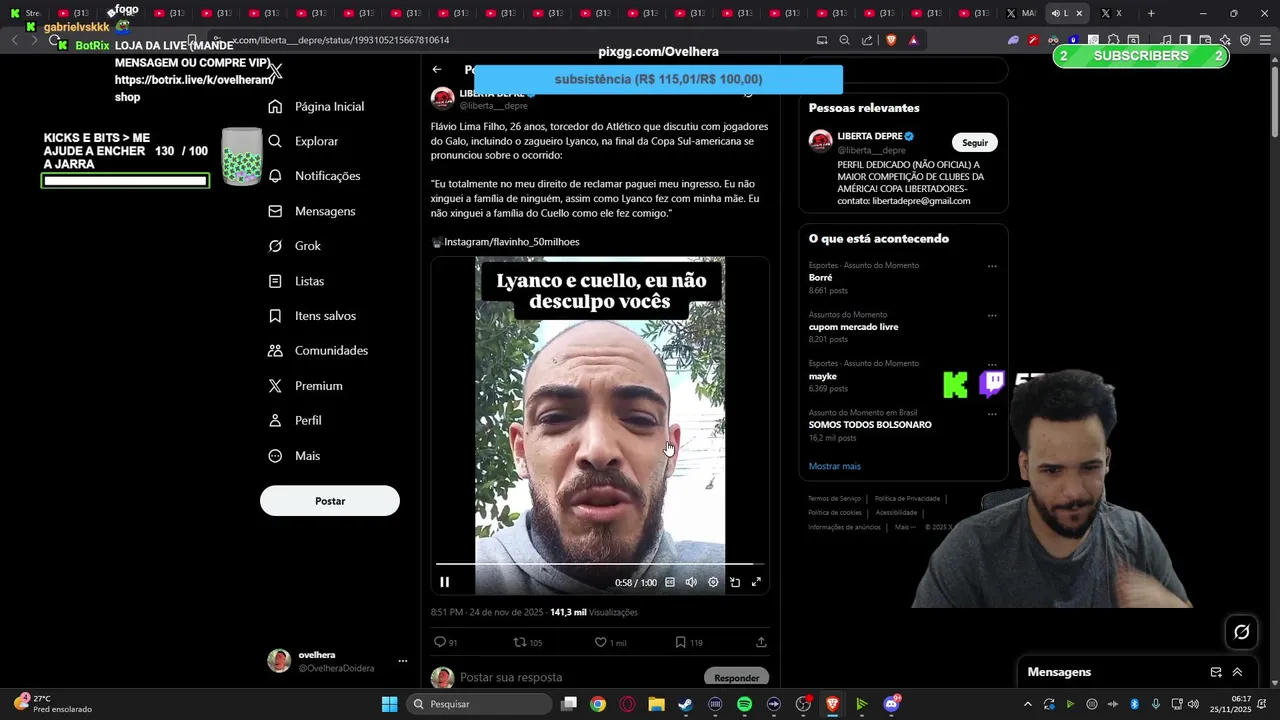Show hidden system tray icons chevron
Viewport: 1280px width, 720px height.
1028,704
